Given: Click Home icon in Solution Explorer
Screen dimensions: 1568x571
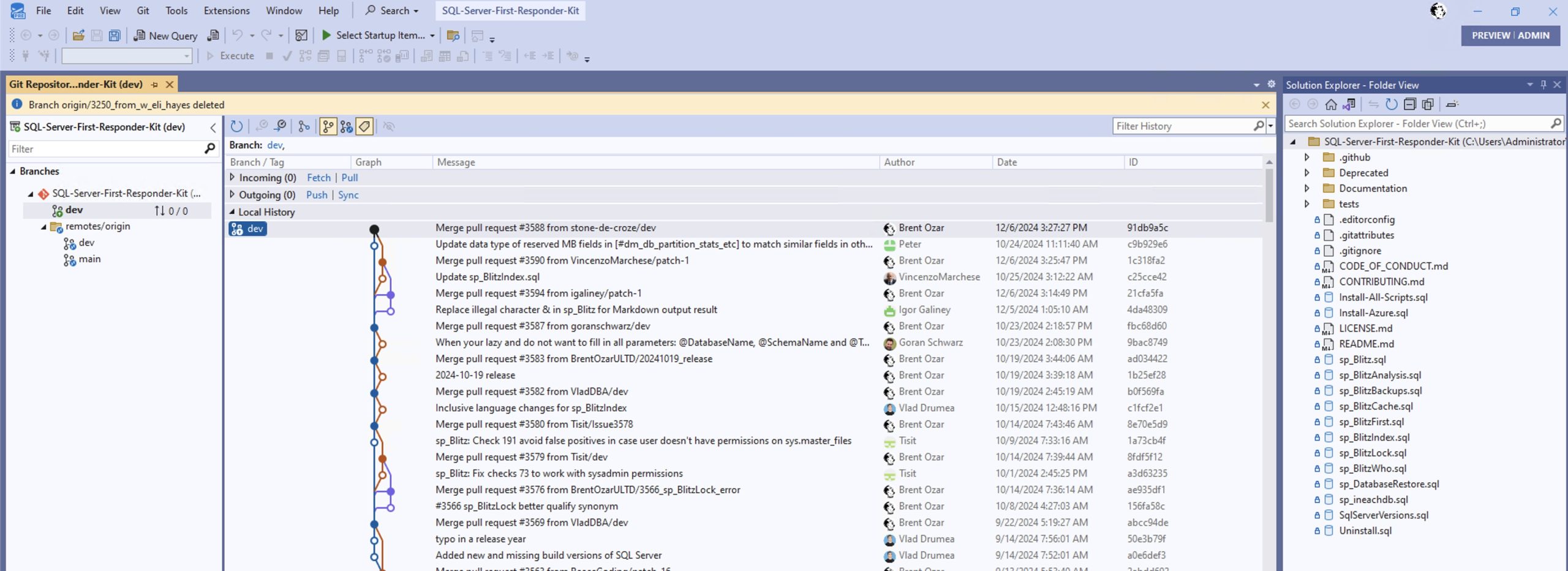Looking at the screenshot, I should point(1331,104).
